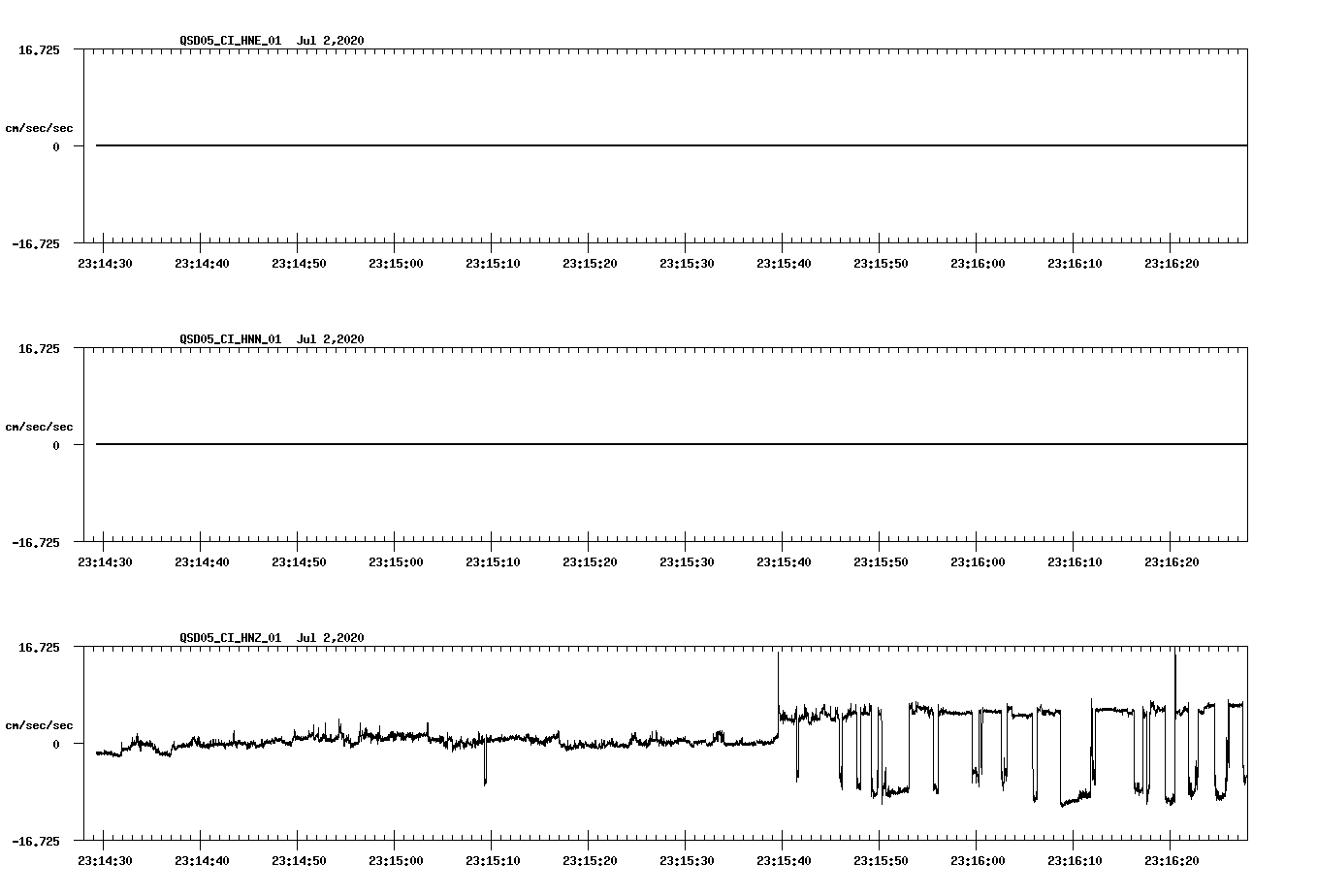This screenshot has width=1317, height=896.
Task: Select the -16.725 axis minimum on HNN plot
Action: (36, 543)
